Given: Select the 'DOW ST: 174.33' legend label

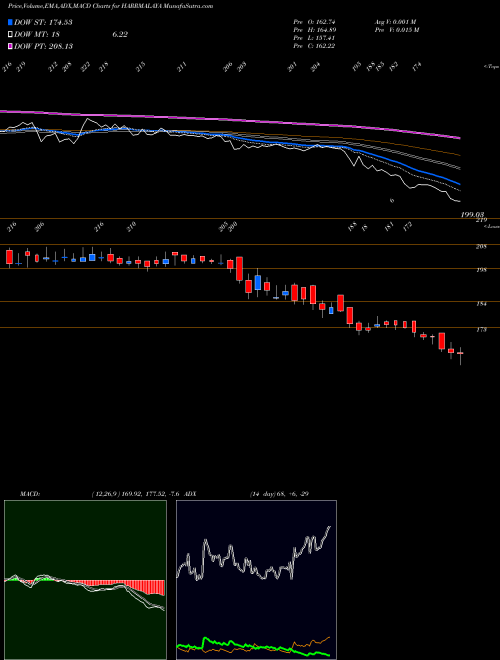Looking at the screenshot, I should tap(43, 22).
